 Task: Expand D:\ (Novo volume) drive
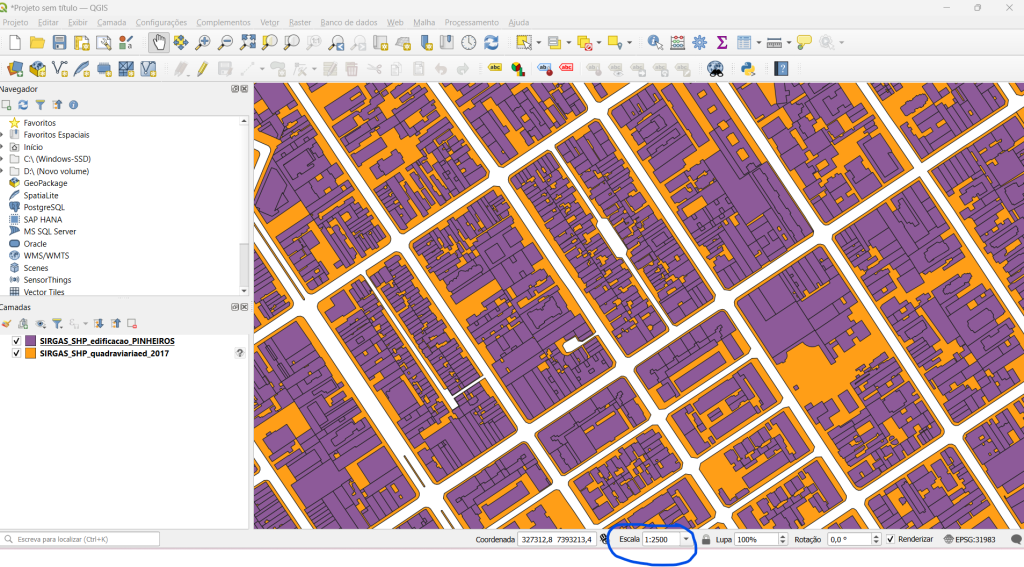[x=2, y=171]
